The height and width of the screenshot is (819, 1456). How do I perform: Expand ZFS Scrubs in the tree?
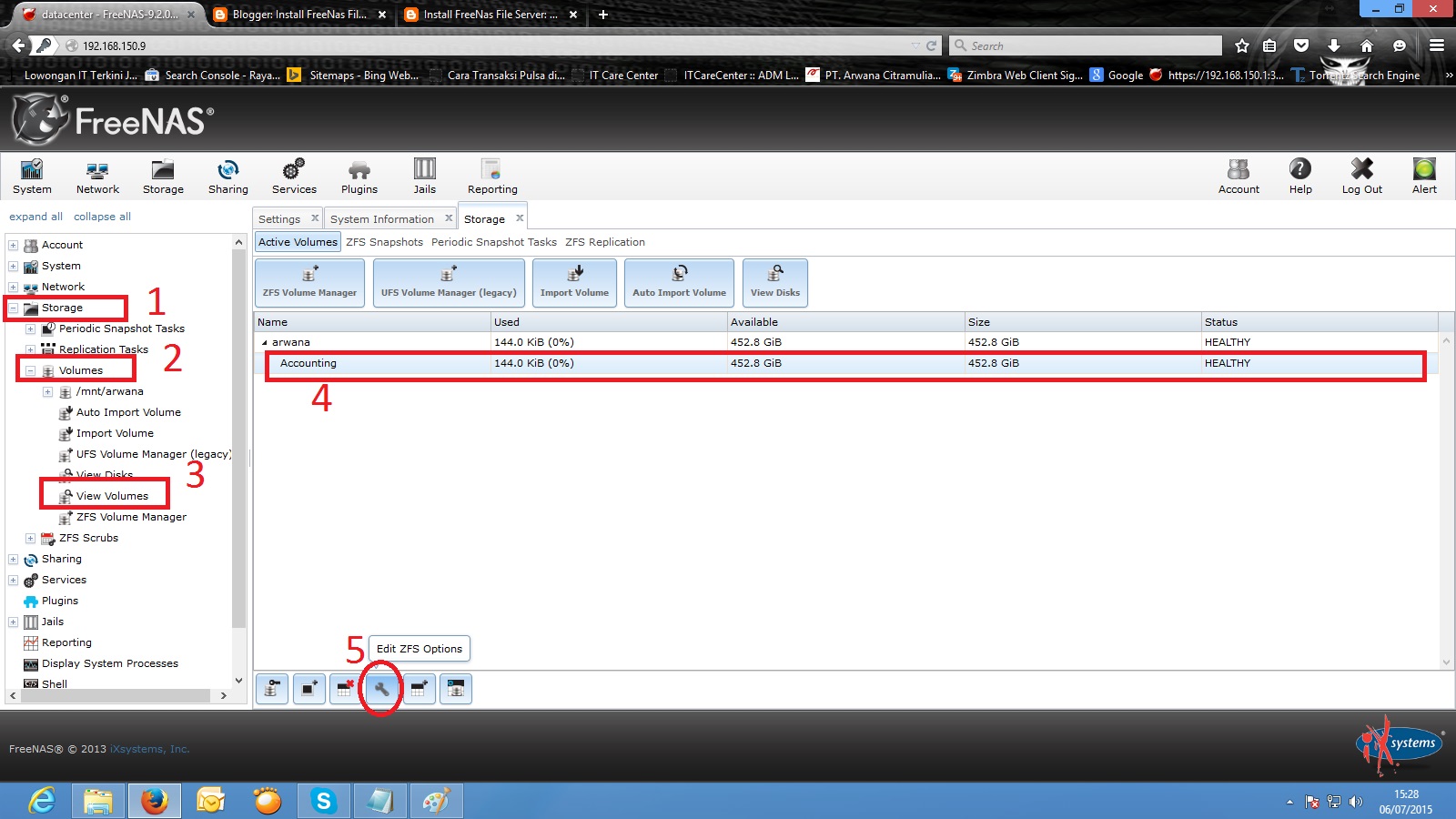click(31, 539)
